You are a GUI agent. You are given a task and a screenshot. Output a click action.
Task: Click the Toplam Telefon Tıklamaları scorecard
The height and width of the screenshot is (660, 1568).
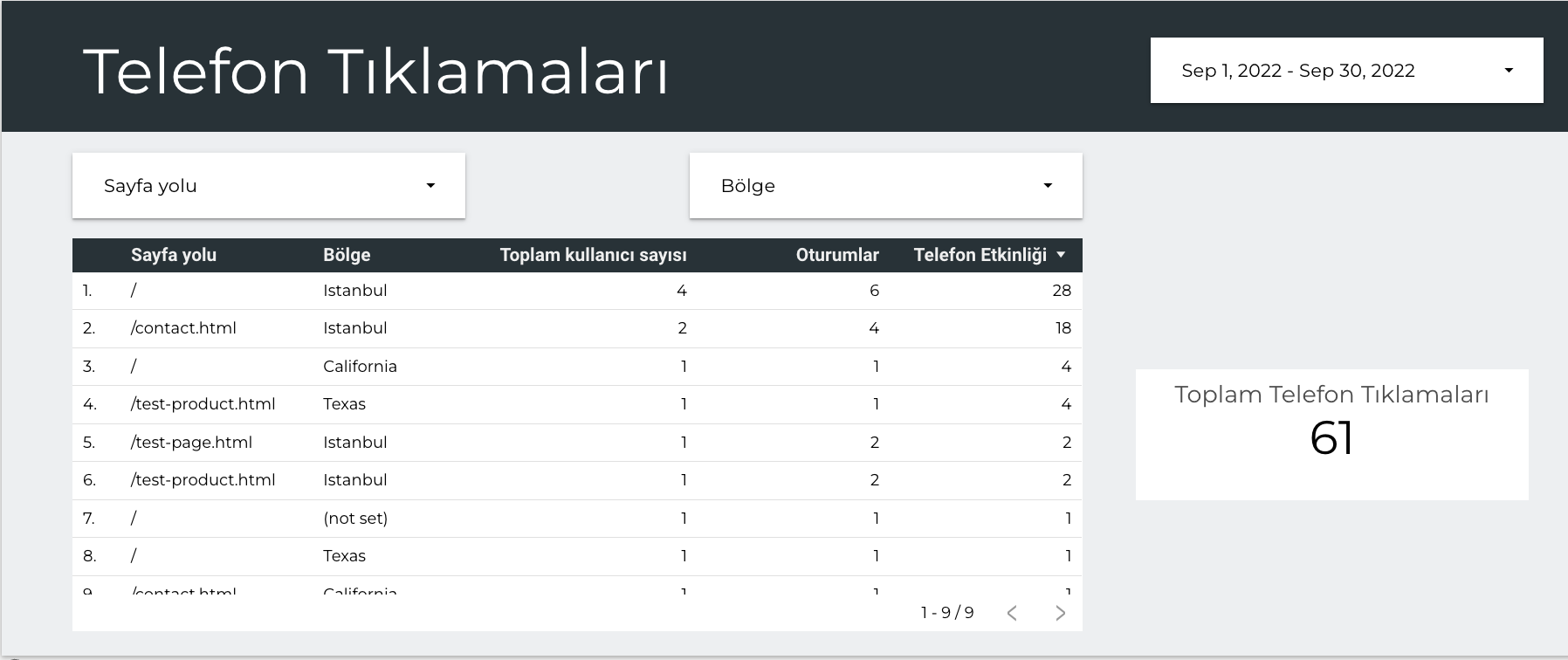[1331, 434]
